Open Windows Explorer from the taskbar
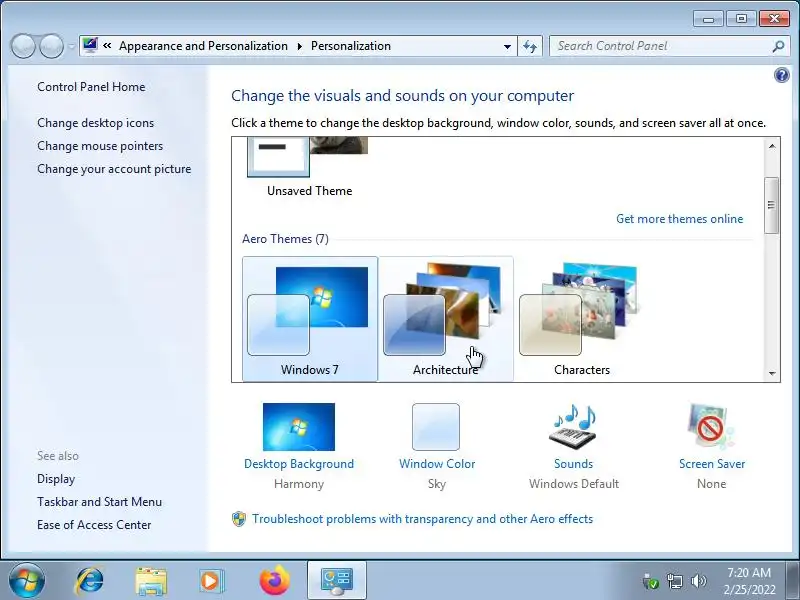The width and height of the screenshot is (800, 600). (151, 581)
